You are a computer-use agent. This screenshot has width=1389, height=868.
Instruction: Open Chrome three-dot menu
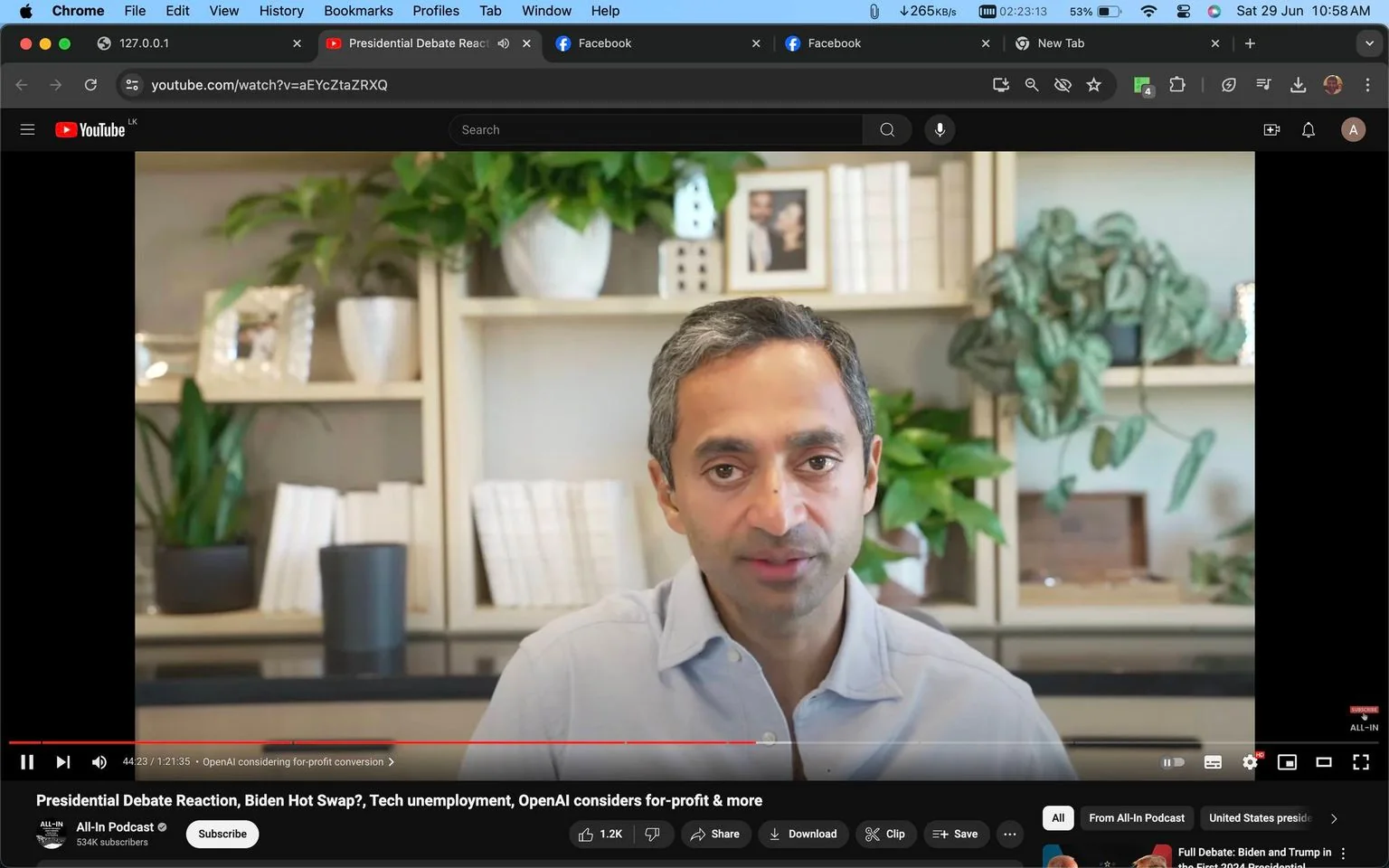tap(1367, 85)
